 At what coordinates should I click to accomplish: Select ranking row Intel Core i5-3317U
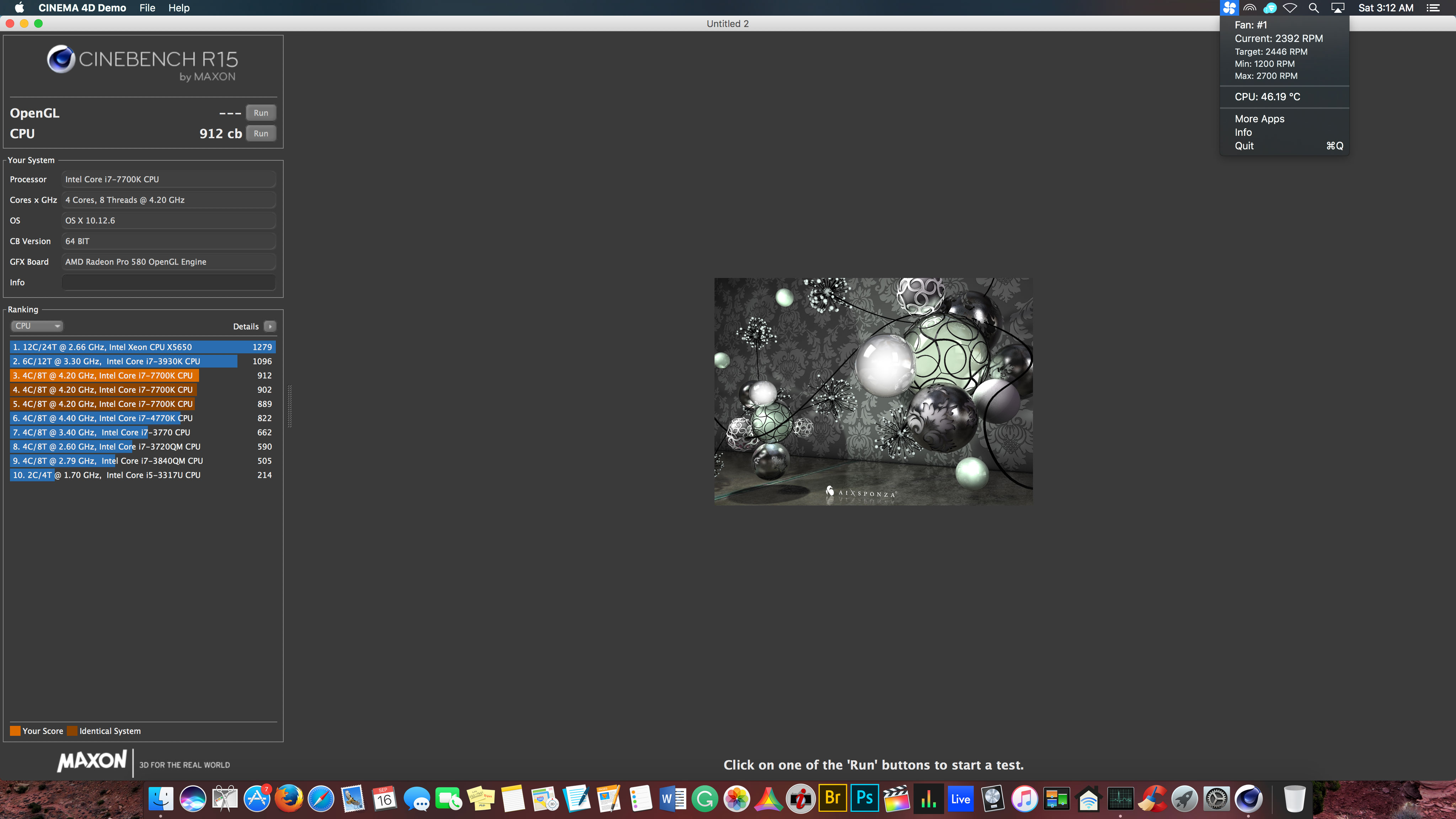143,475
